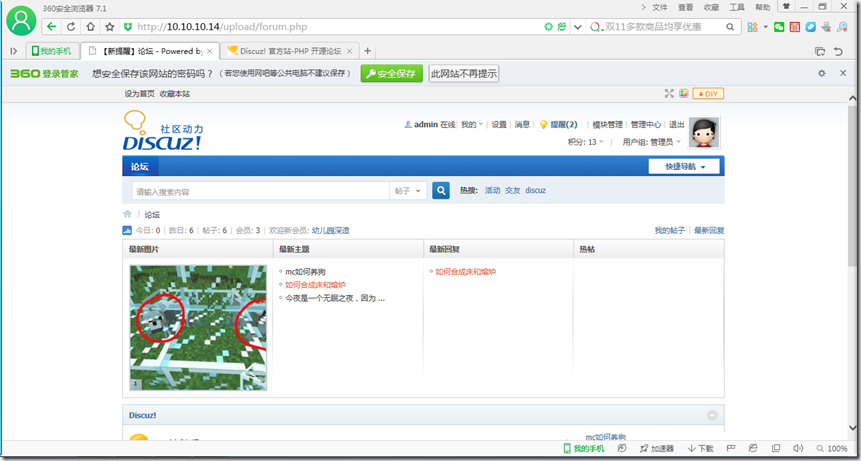Click the download-with-red-mark extension icon
This screenshot has width=861, height=461.
(826, 27)
